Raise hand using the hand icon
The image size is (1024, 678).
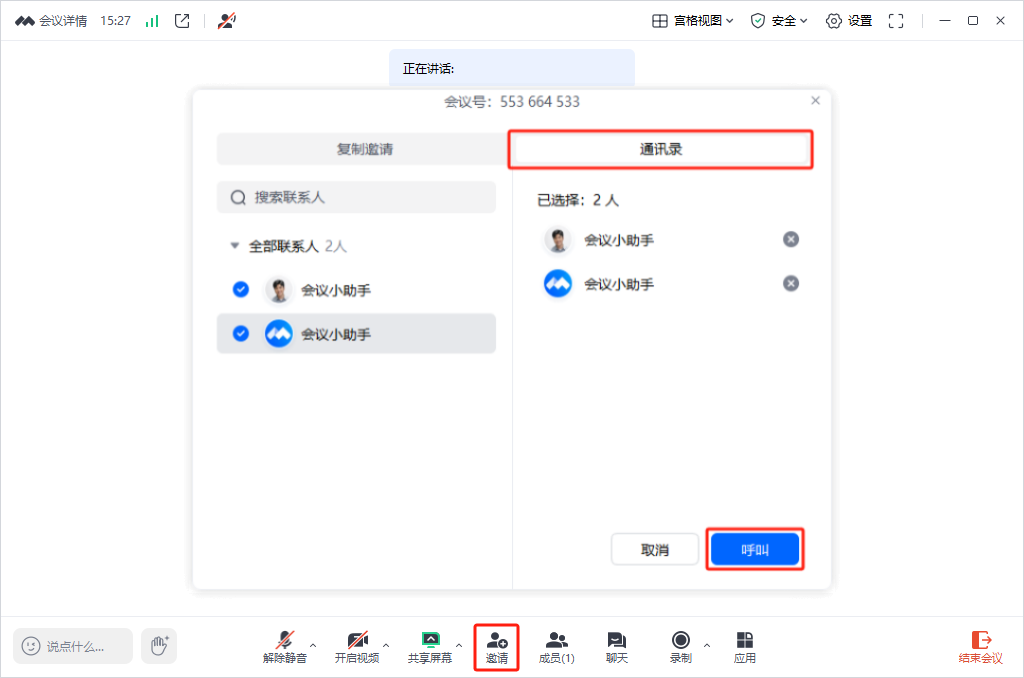coord(159,646)
